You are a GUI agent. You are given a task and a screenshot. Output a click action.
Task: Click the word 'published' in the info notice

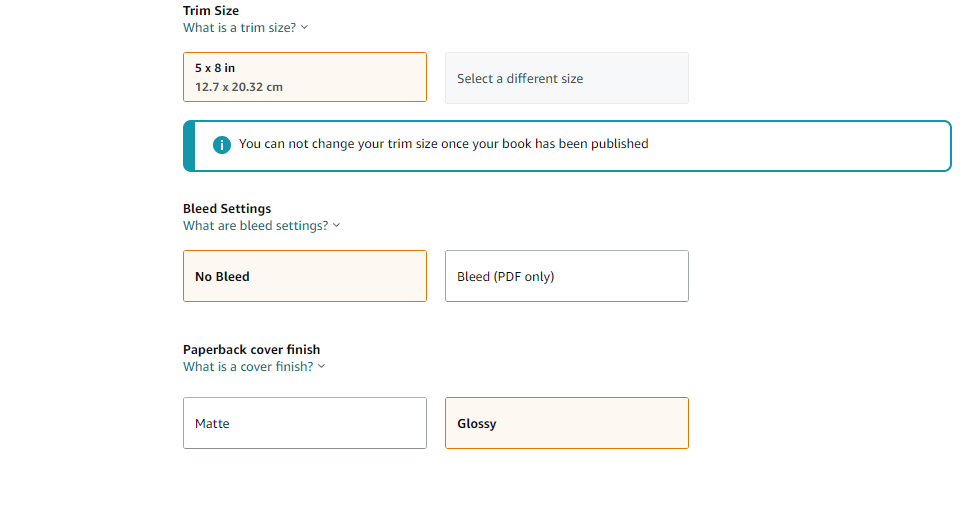(x=620, y=144)
